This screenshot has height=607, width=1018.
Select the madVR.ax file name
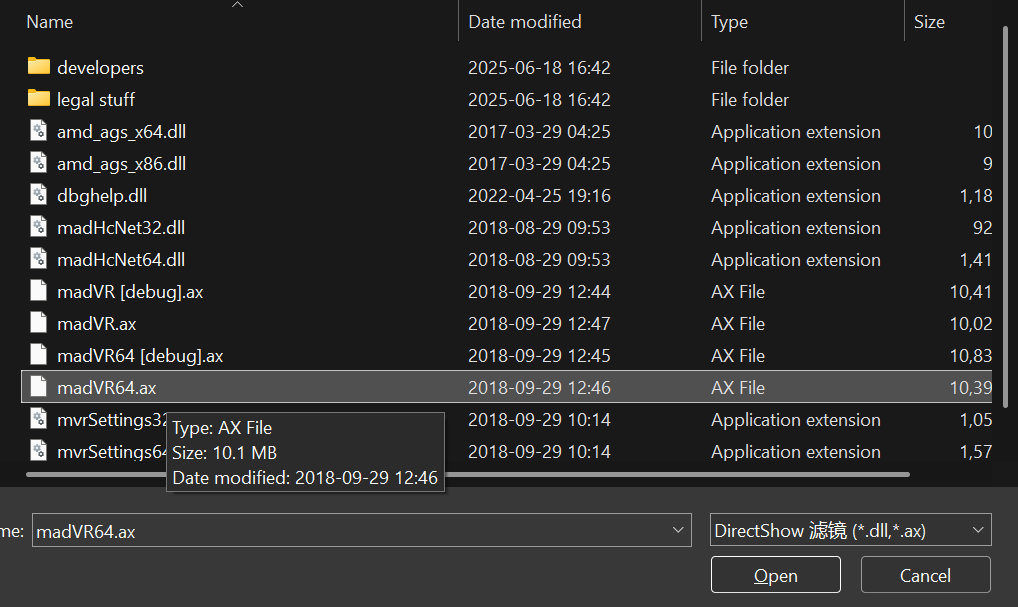pyautogui.click(x=97, y=323)
